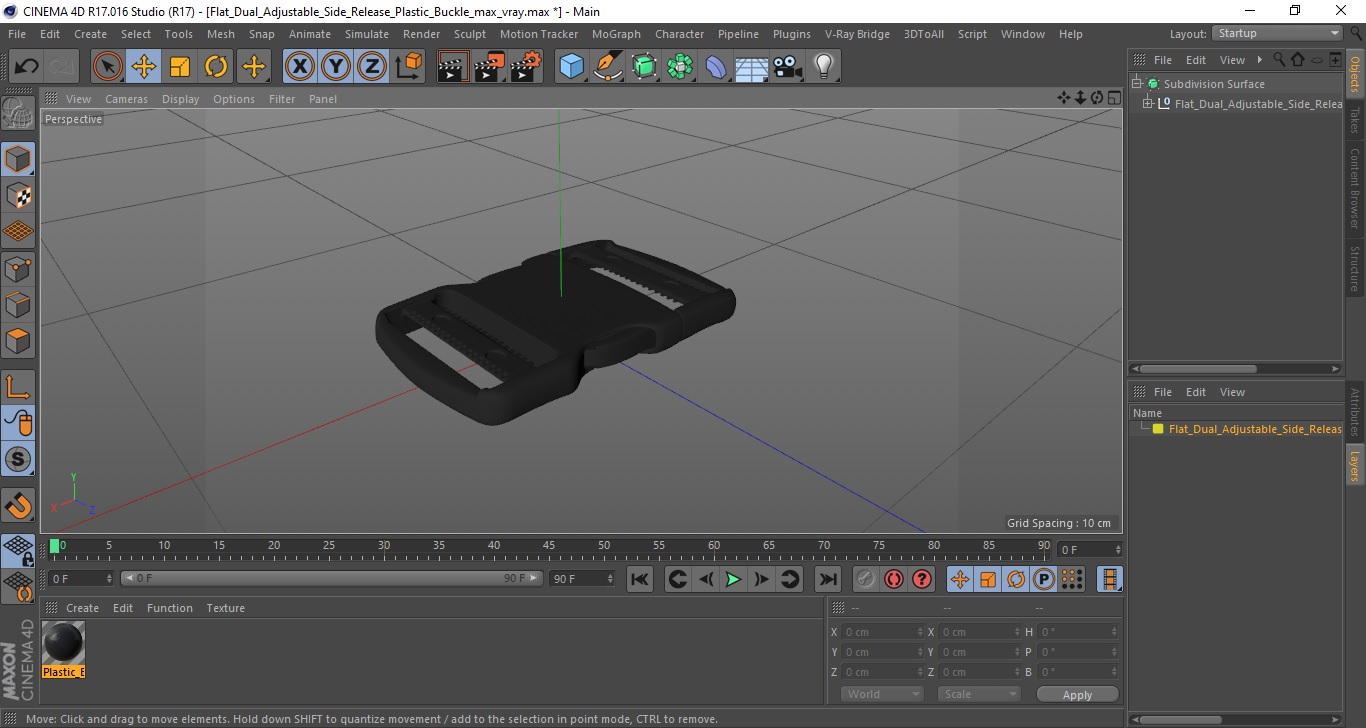This screenshot has width=1366, height=728.
Task: Open the Objects tab
Action: click(1355, 74)
